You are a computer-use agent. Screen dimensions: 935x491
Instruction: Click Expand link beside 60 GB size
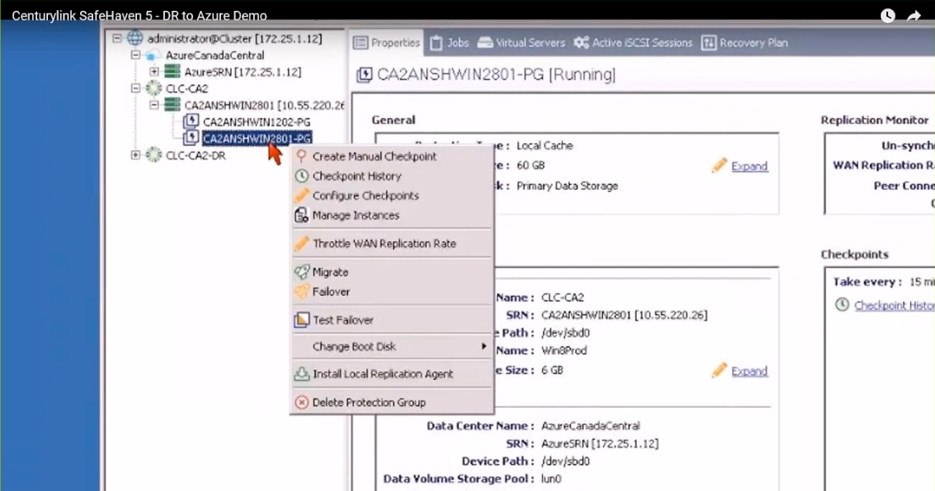pos(749,166)
